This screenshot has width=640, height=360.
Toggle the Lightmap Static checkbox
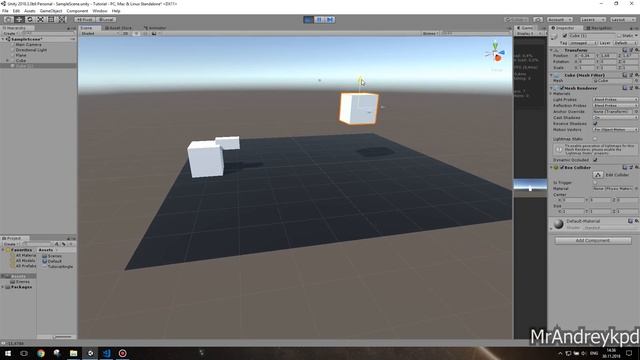pyautogui.click(x=595, y=139)
